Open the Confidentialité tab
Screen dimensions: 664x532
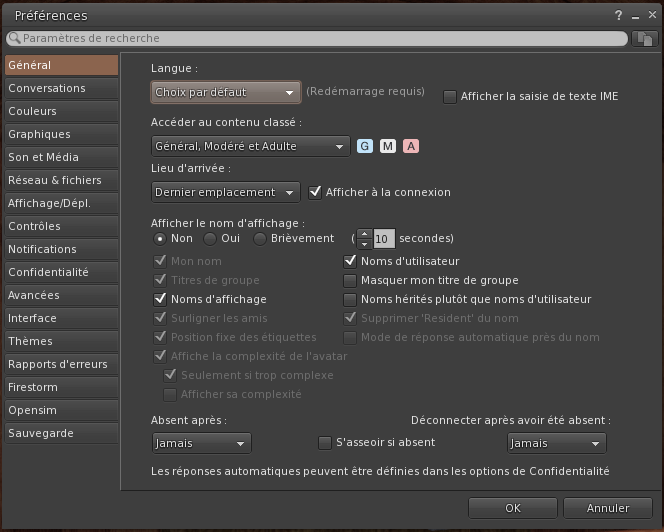[x=60, y=272]
